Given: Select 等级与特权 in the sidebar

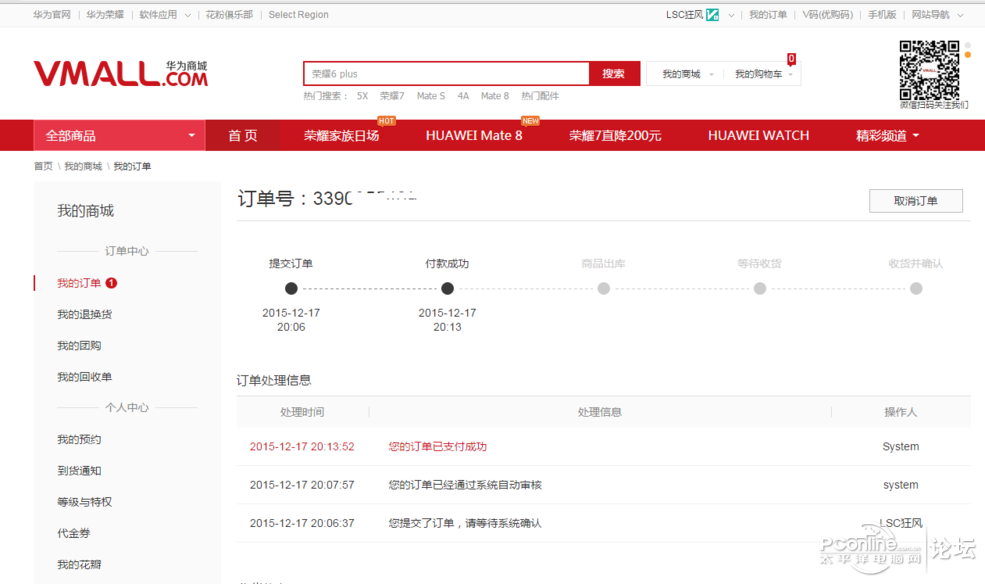Looking at the screenshot, I should click(85, 502).
